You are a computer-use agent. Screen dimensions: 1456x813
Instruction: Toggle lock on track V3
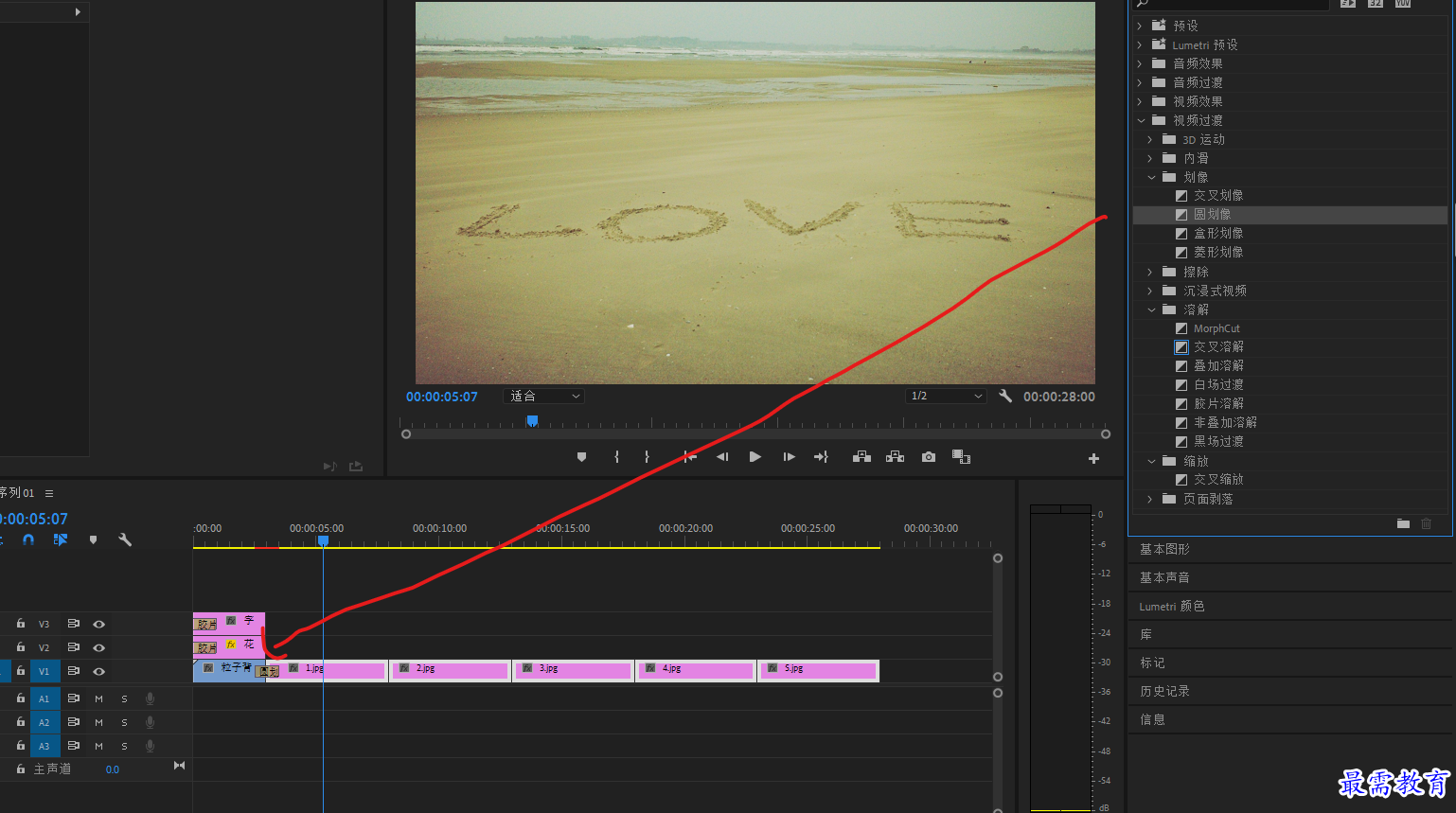coord(20,624)
